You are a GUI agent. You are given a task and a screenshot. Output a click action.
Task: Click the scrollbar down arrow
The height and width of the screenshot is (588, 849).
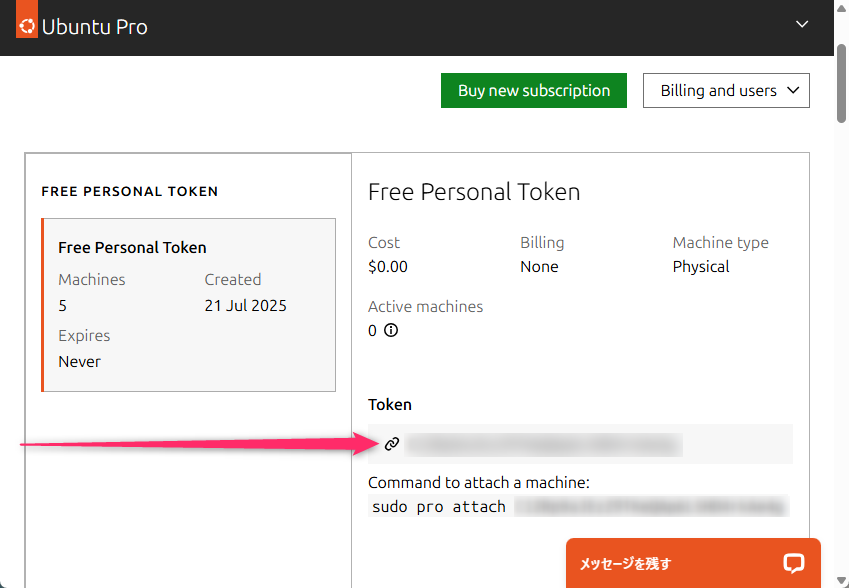[841, 580]
